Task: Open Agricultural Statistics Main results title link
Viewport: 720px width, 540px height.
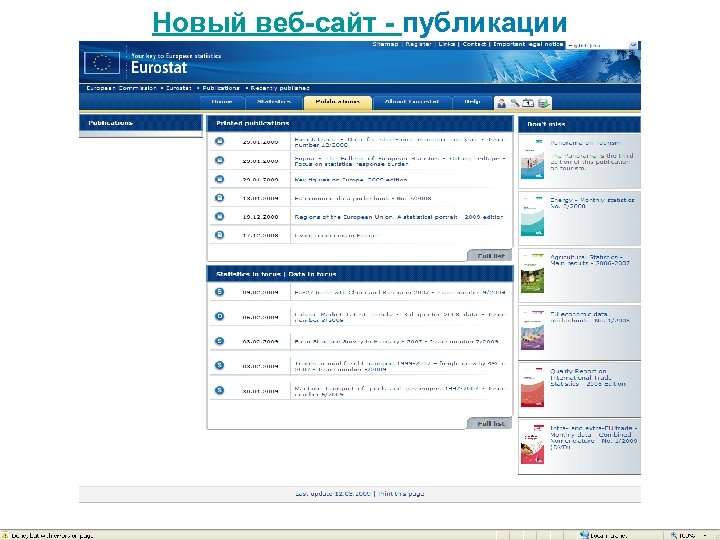Action: 590,260
